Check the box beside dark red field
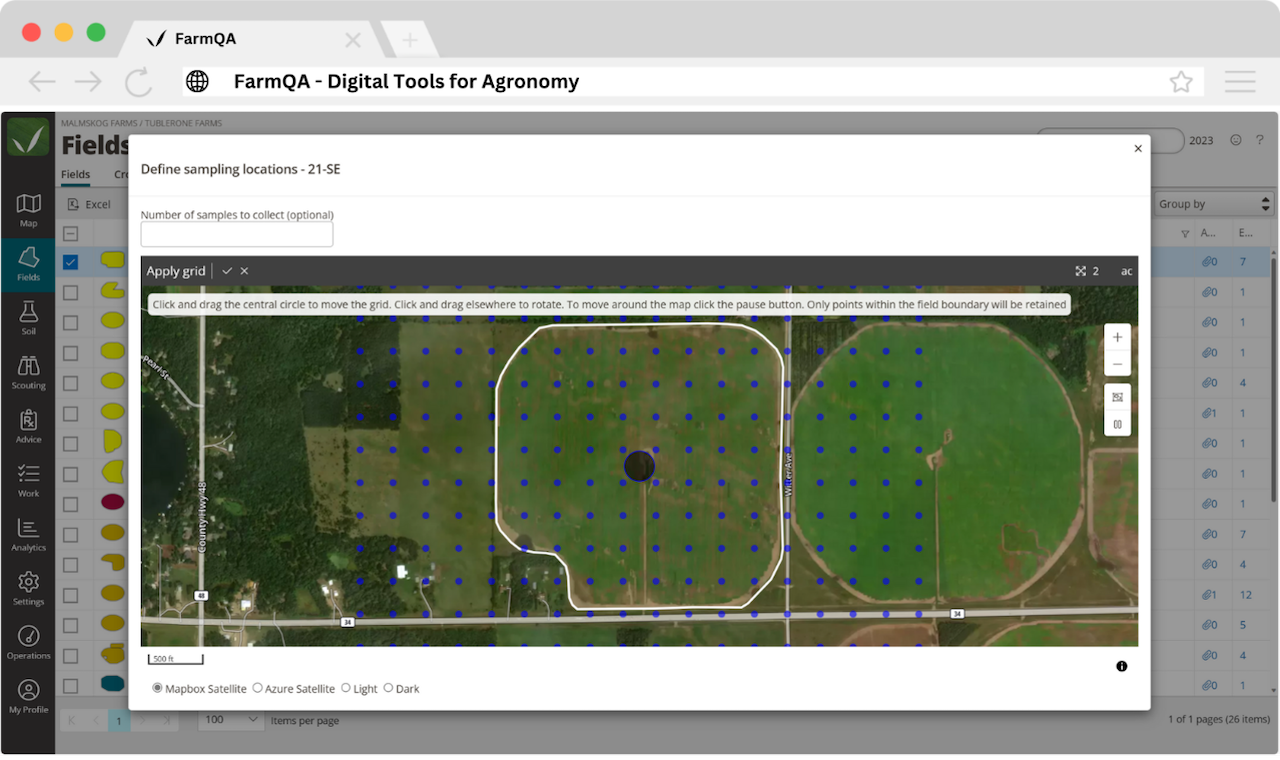The width and height of the screenshot is (1280, 760). (71, 503)
